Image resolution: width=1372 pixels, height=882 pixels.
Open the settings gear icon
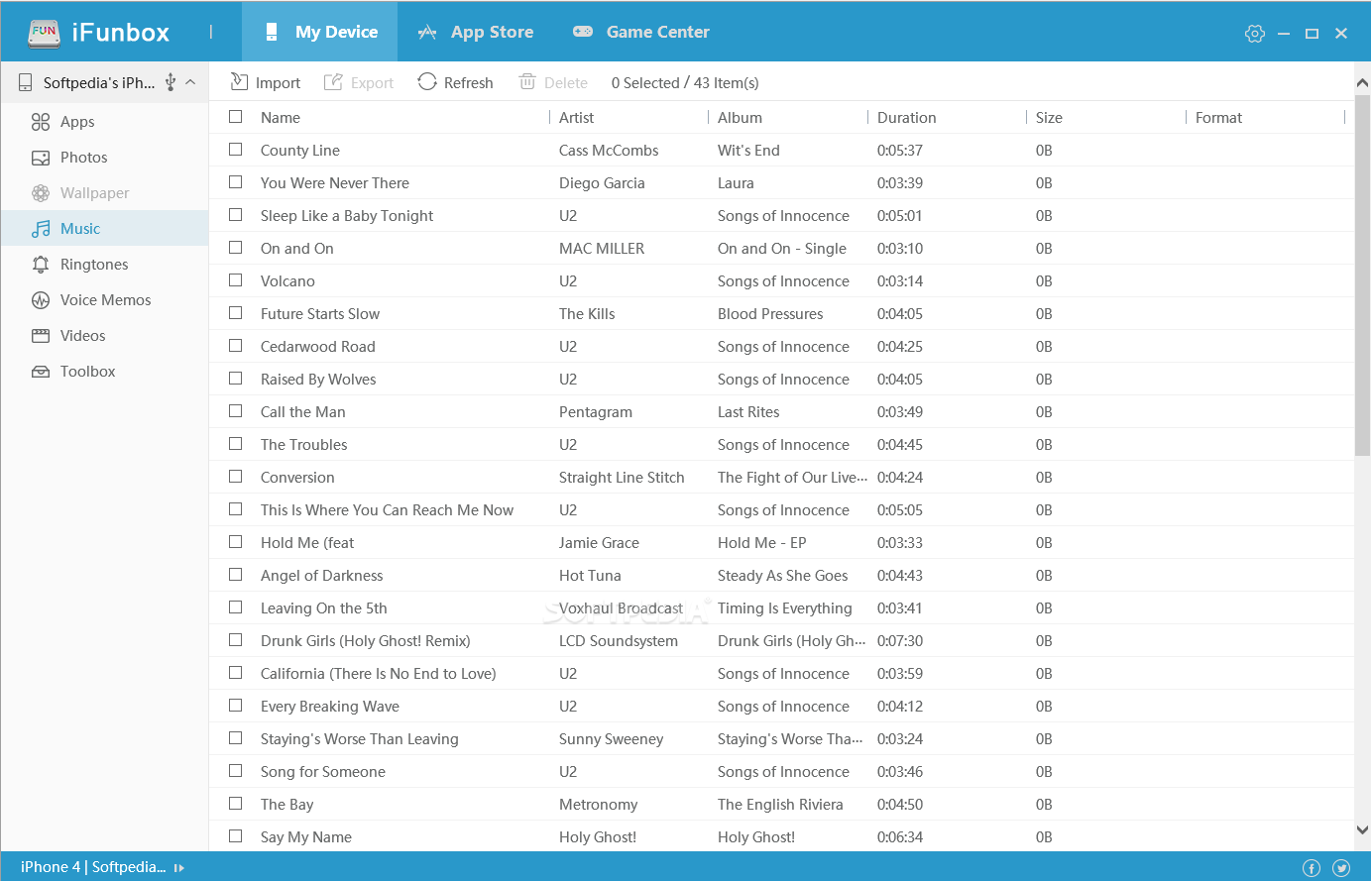pos(1255,34)
